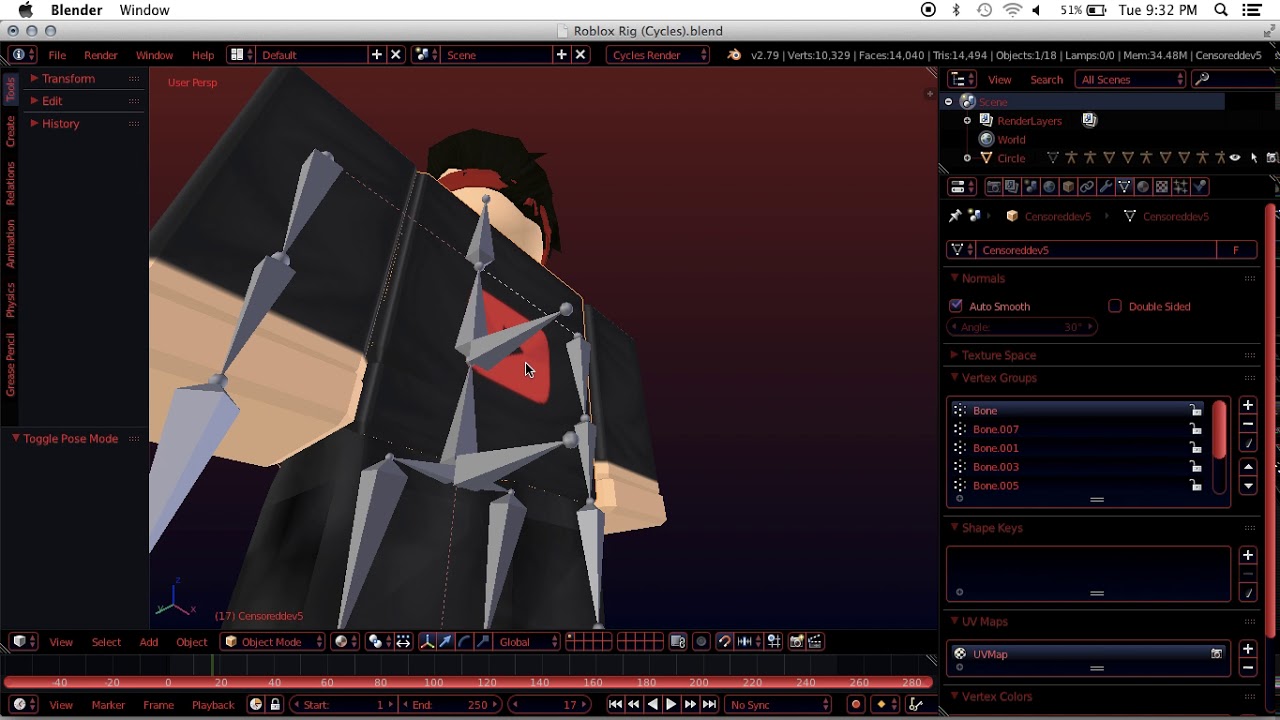Click the Scale manipulator icon
Image resolution: width=1280 pixels, height=720 pixels.
coord(483,642)
